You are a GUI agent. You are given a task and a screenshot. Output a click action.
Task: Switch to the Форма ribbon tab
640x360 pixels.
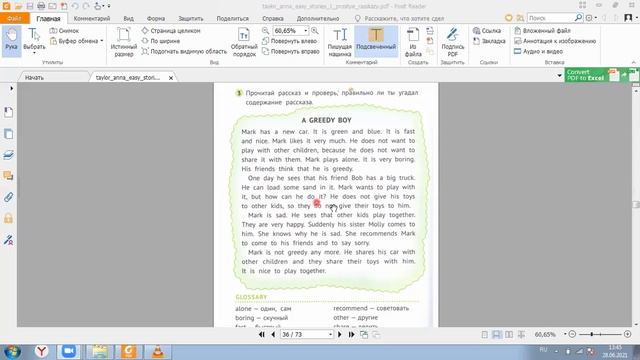pyautogui.click(x=156, y=18)
